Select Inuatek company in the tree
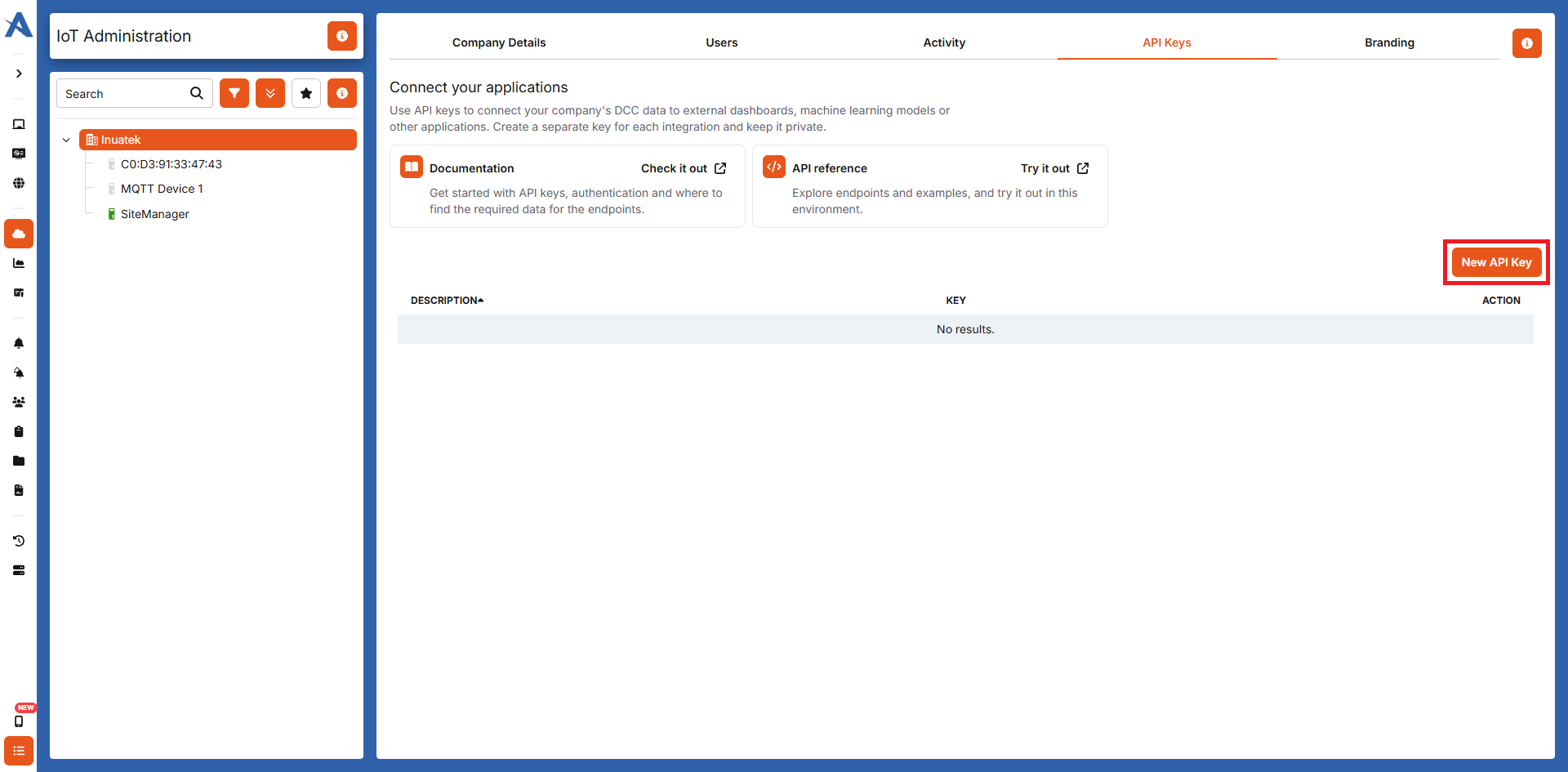1568x772 pixels. click(x=218, y=140)
